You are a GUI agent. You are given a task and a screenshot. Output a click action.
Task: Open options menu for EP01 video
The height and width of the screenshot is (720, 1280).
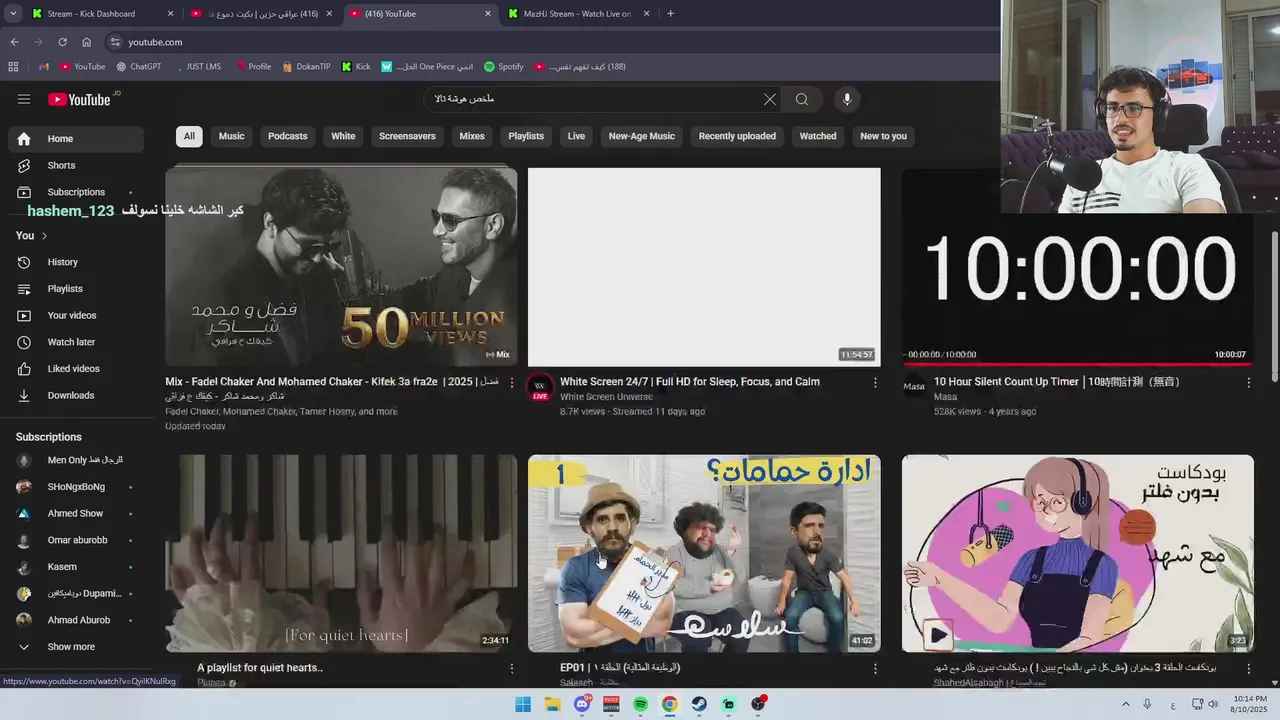(x=875, y=668)
